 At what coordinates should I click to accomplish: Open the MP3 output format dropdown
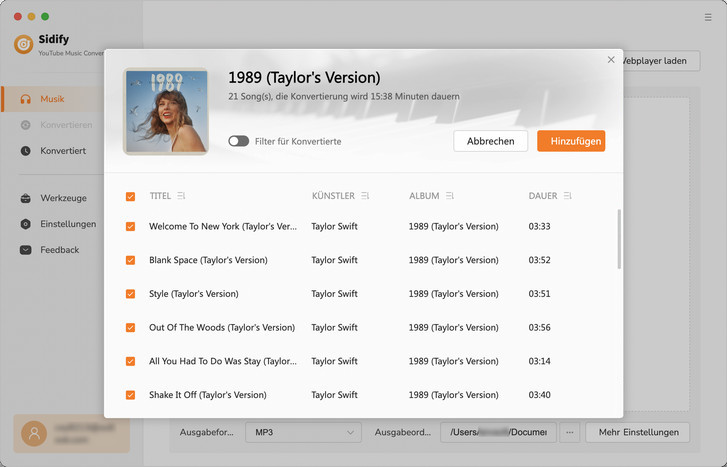(x=303, y=432)
